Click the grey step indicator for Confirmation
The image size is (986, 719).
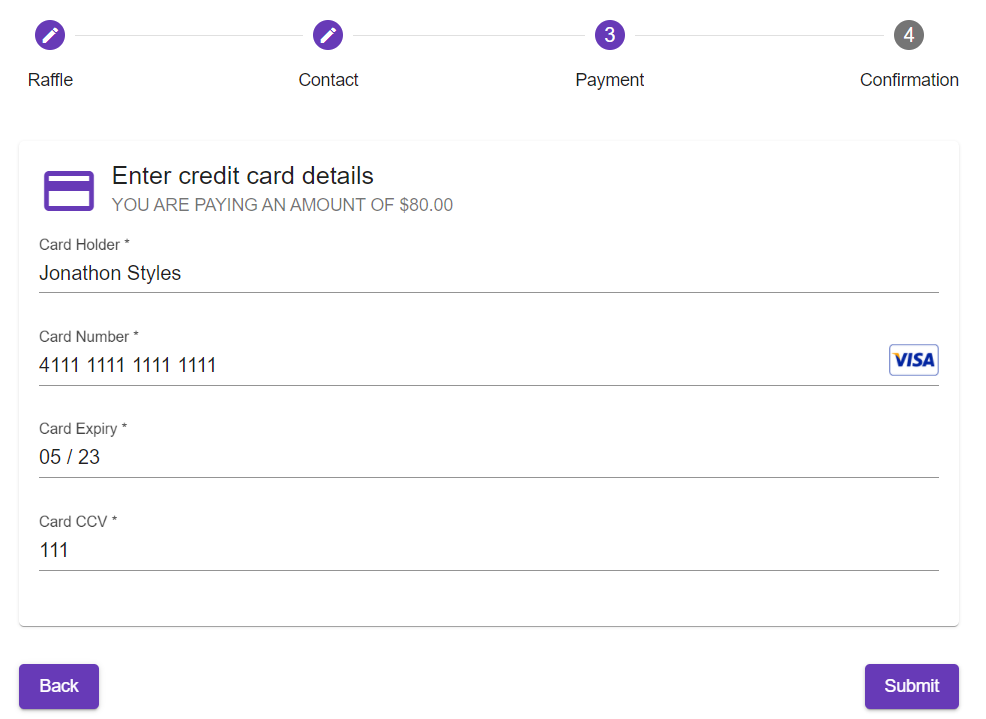(909, 34)
